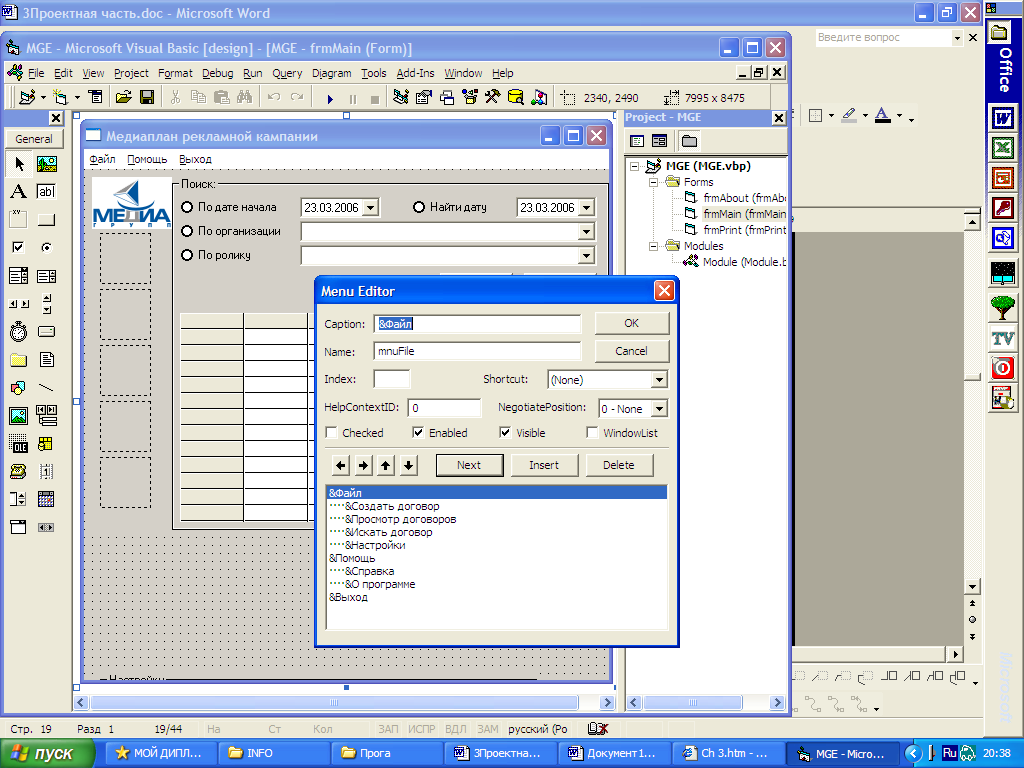Viewport: 1024px width, 768px height.
Task: Indent menu item with right arrow button
Action: tap(364, 465)
